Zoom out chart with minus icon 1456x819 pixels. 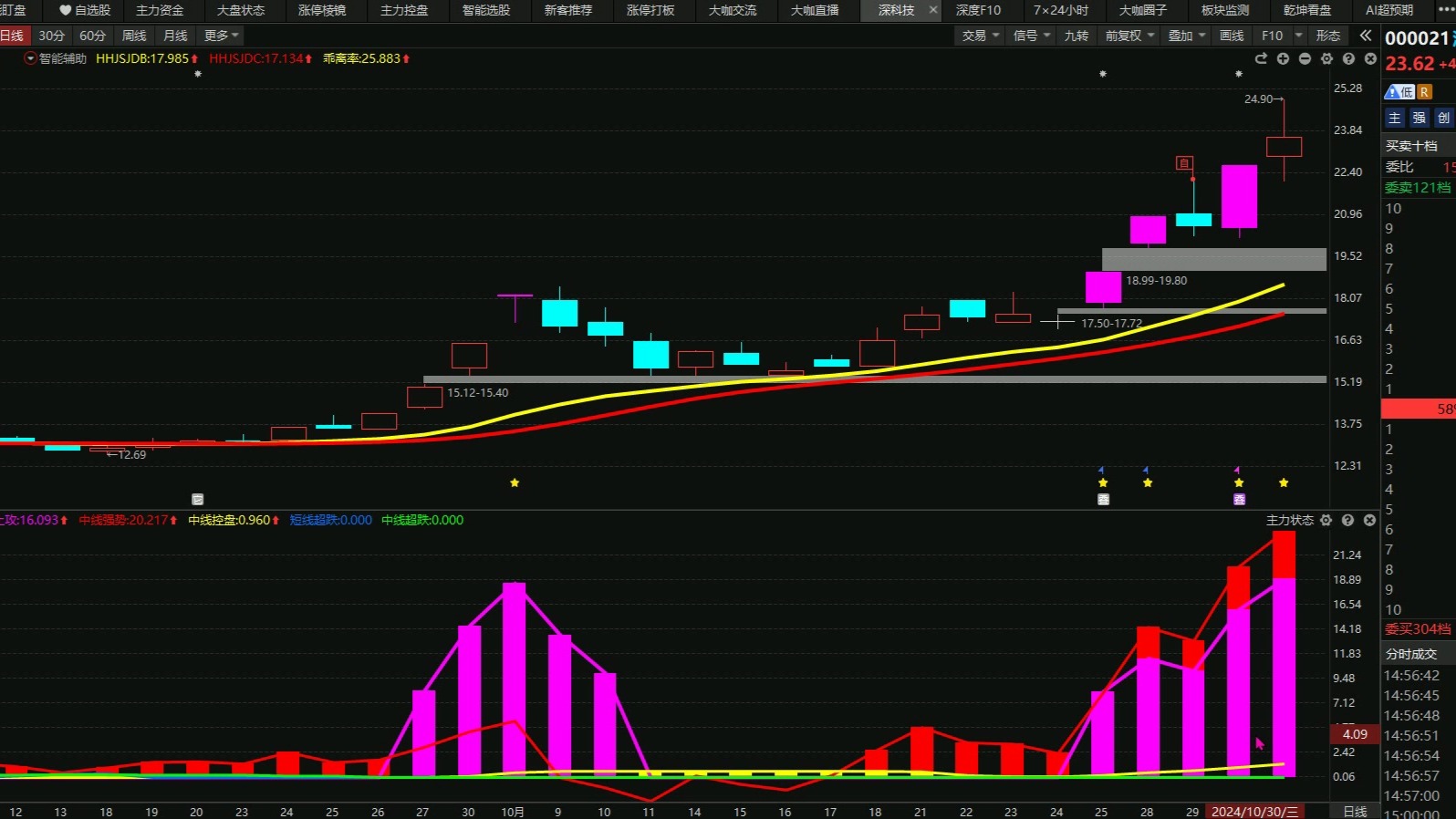1305,58
